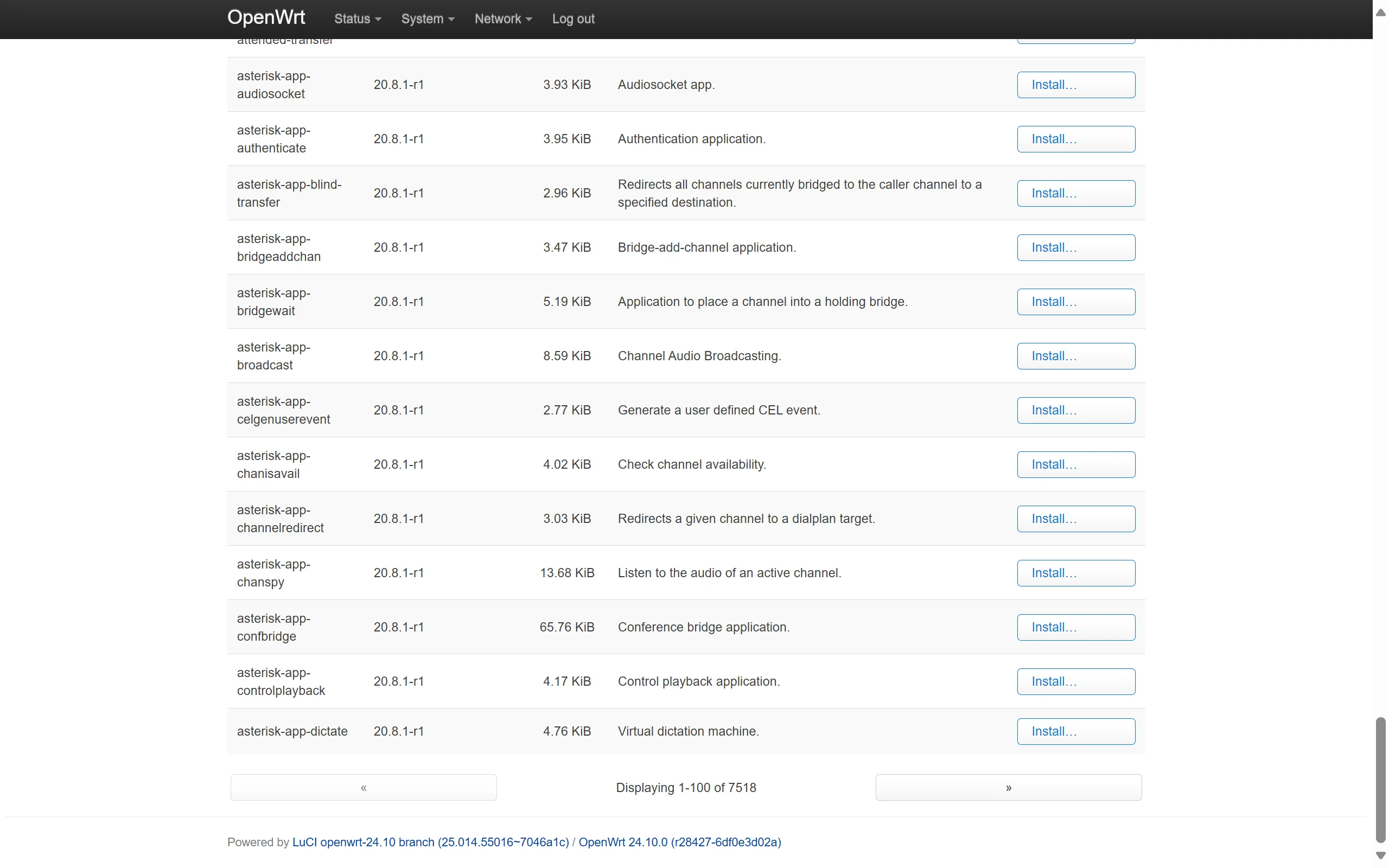Select the asterisk-app-audiosocket package name
This screenshot has width=1389, height=868.
point(273,85)
